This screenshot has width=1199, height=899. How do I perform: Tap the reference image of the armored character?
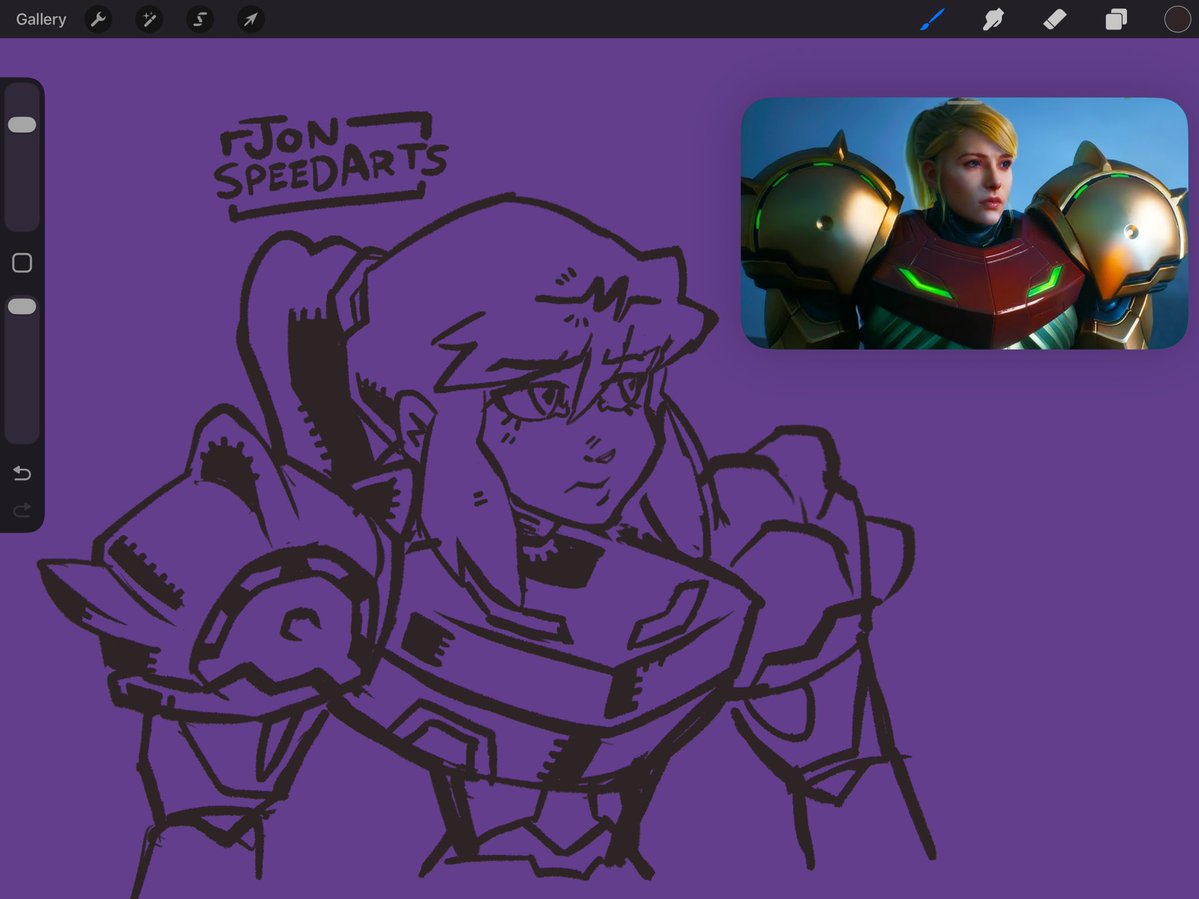964,223
